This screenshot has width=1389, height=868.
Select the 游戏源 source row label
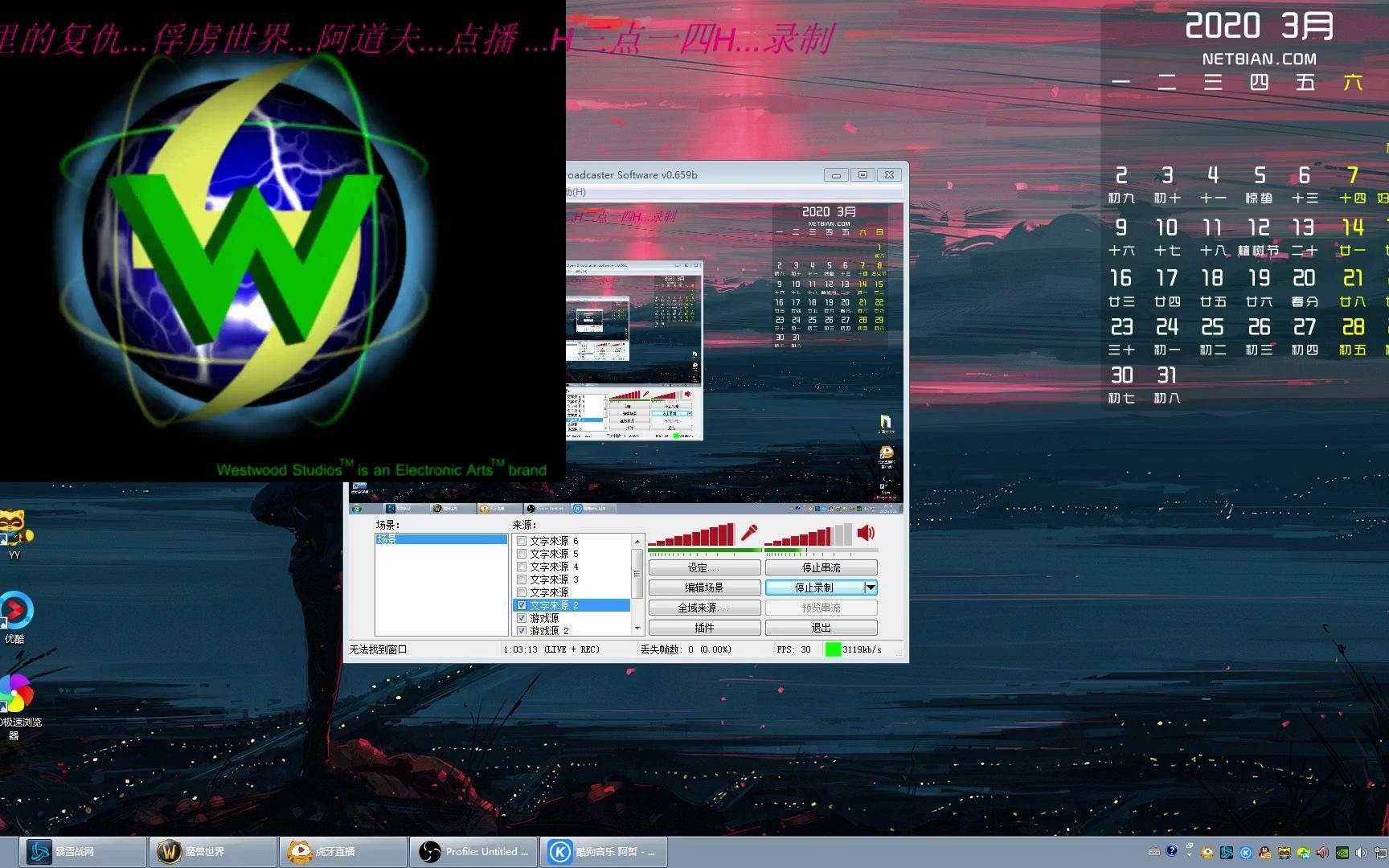[x=544, y=618]
